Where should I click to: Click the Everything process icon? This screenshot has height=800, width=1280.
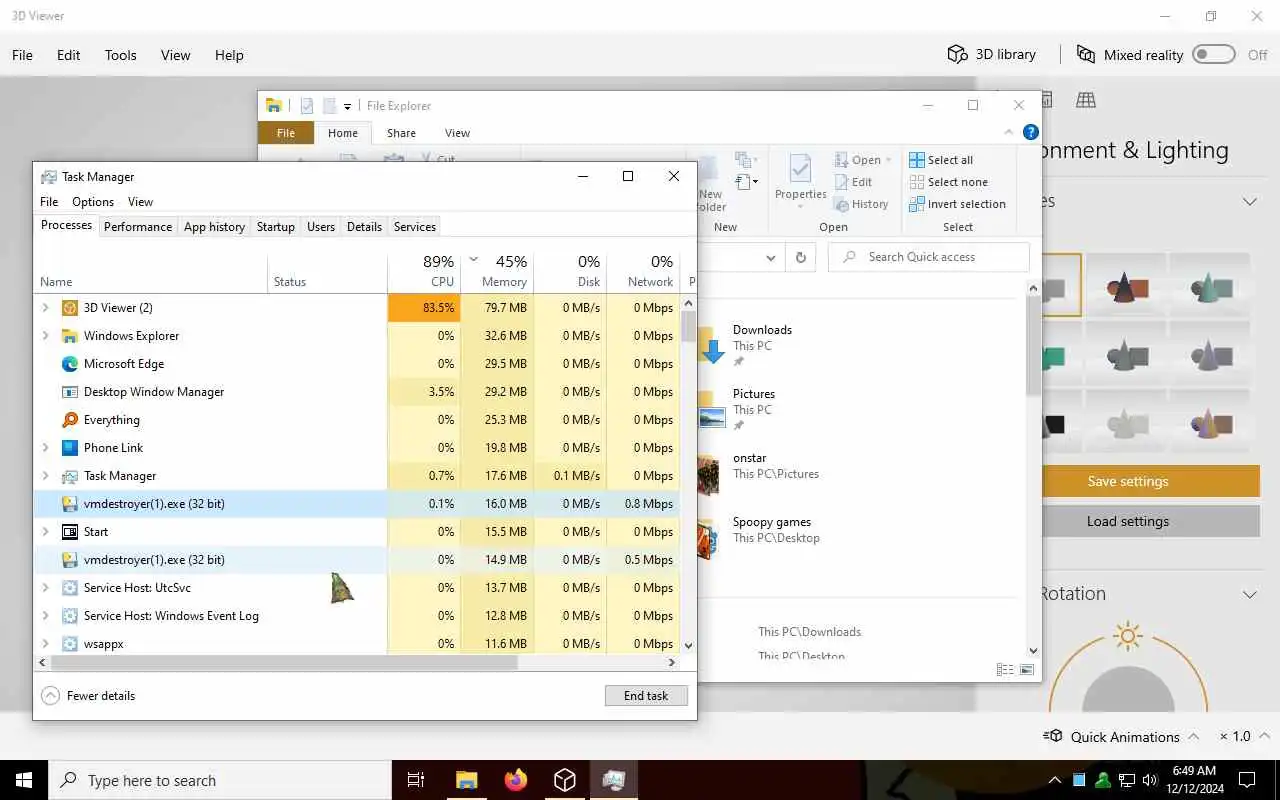[x=70, y=420]
